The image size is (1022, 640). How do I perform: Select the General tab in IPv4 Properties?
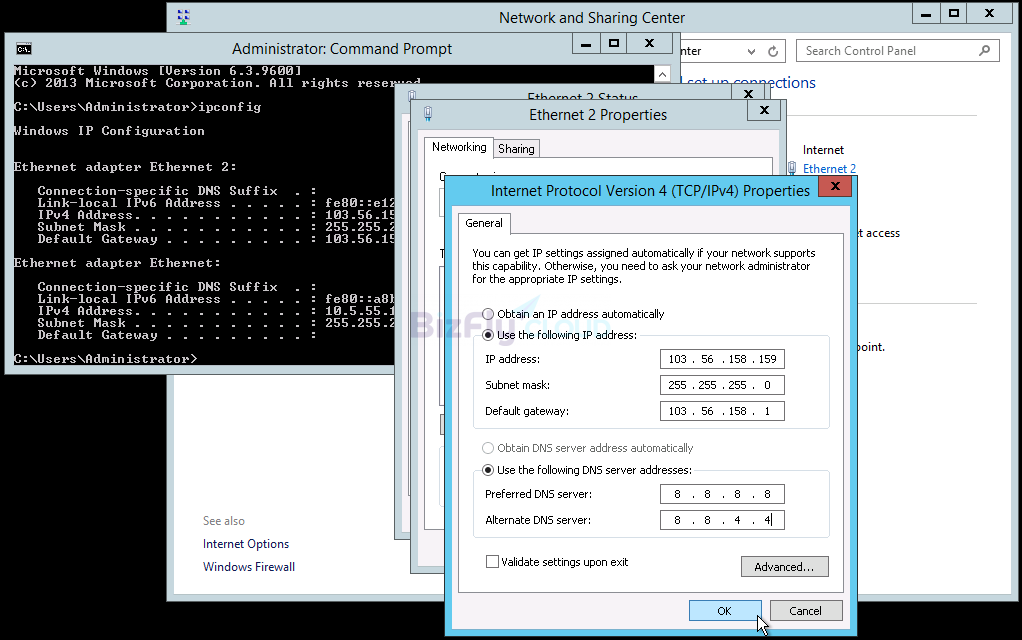pos(484,223)
